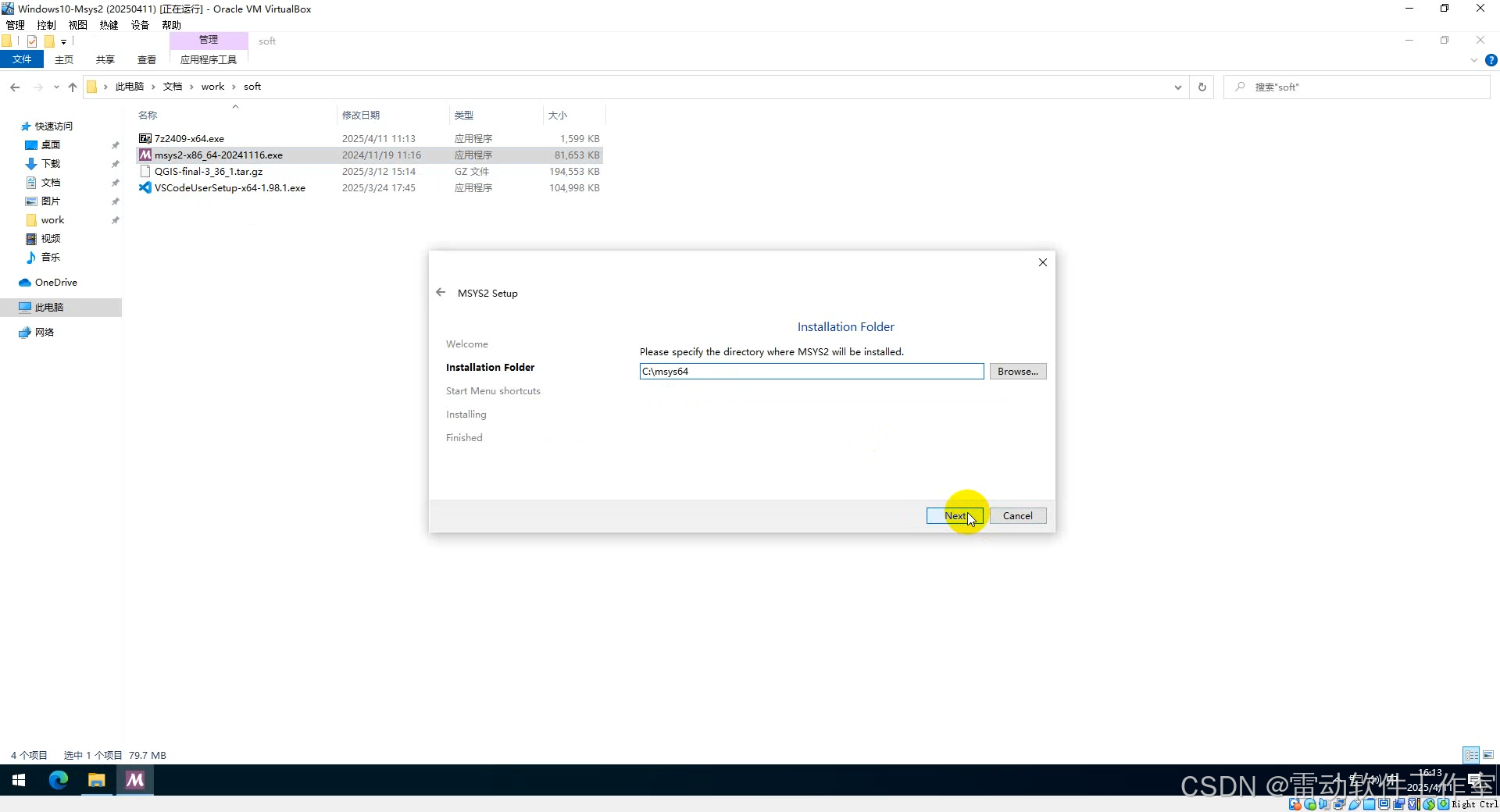Viewport: 1500px width, 812px height.
Task: Open OneDrive in navigation pane
Action: pos(55,283)
